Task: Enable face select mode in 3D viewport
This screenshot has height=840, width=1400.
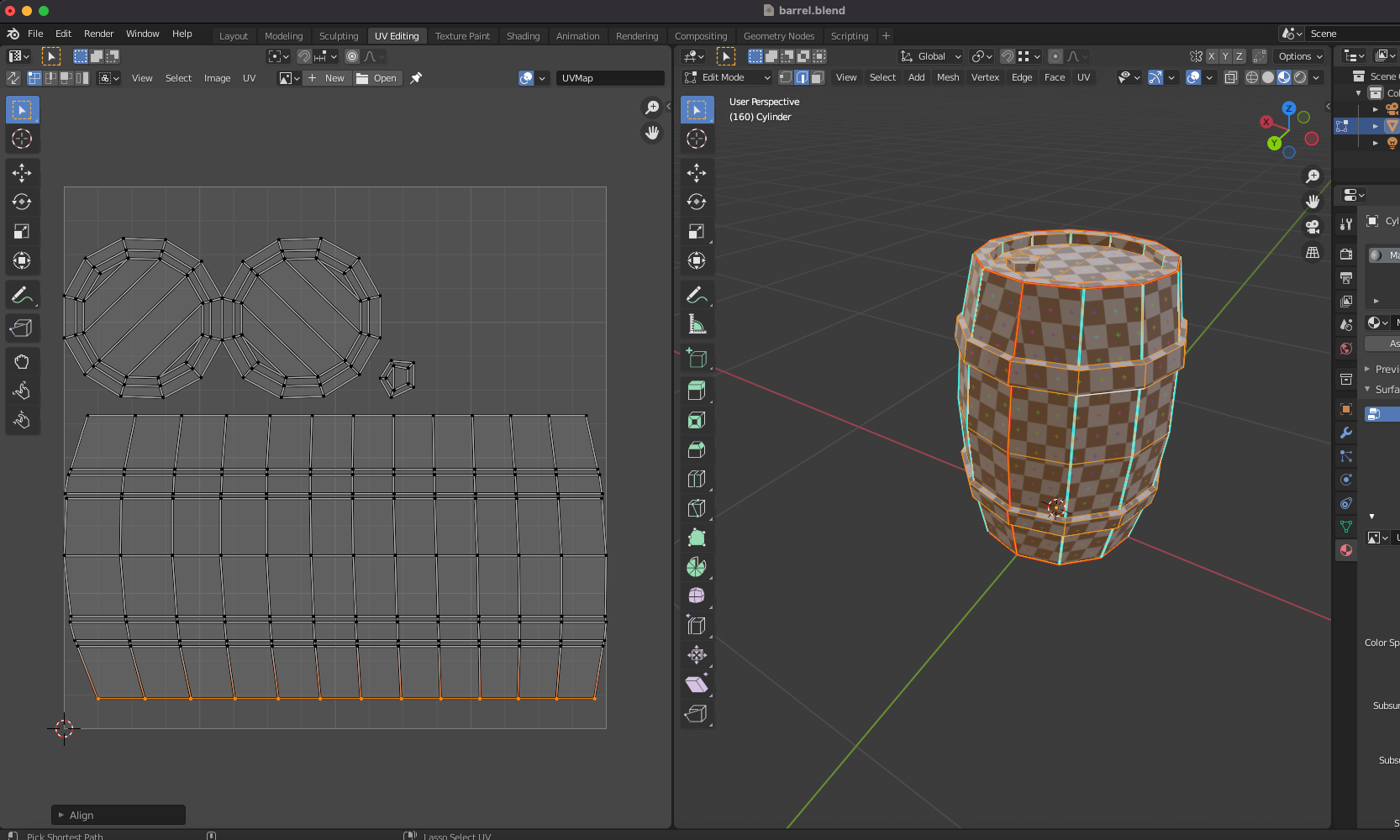Action: click(x=818, y=77)
